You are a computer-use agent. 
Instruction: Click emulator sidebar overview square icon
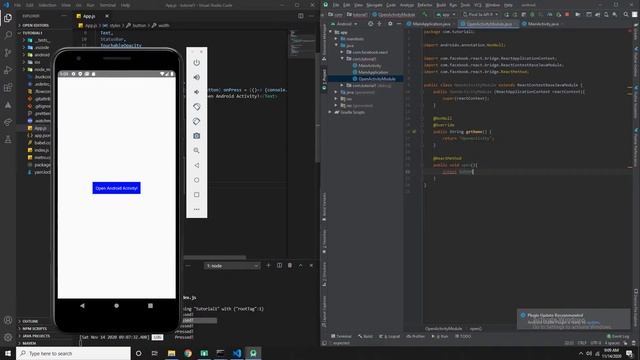point(197,195)
